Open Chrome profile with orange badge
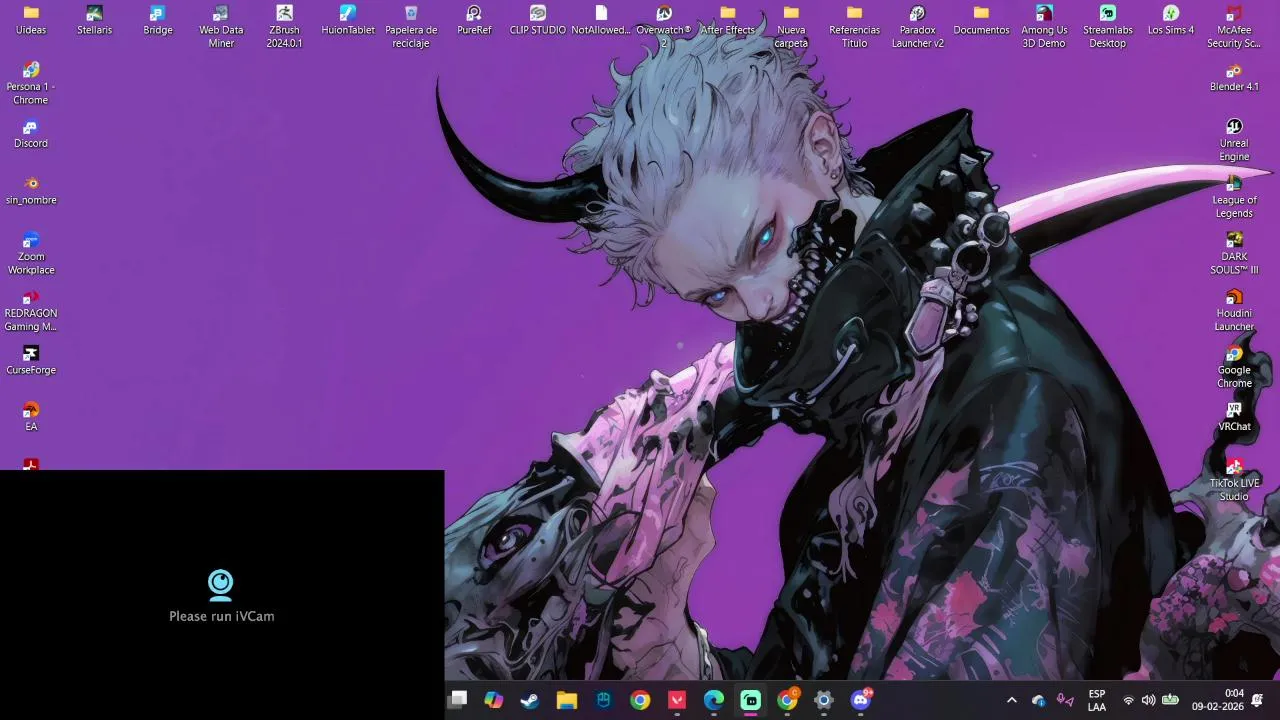This screenshot has width=1280, height=720. pyautogui.click(x=788, y=700)
